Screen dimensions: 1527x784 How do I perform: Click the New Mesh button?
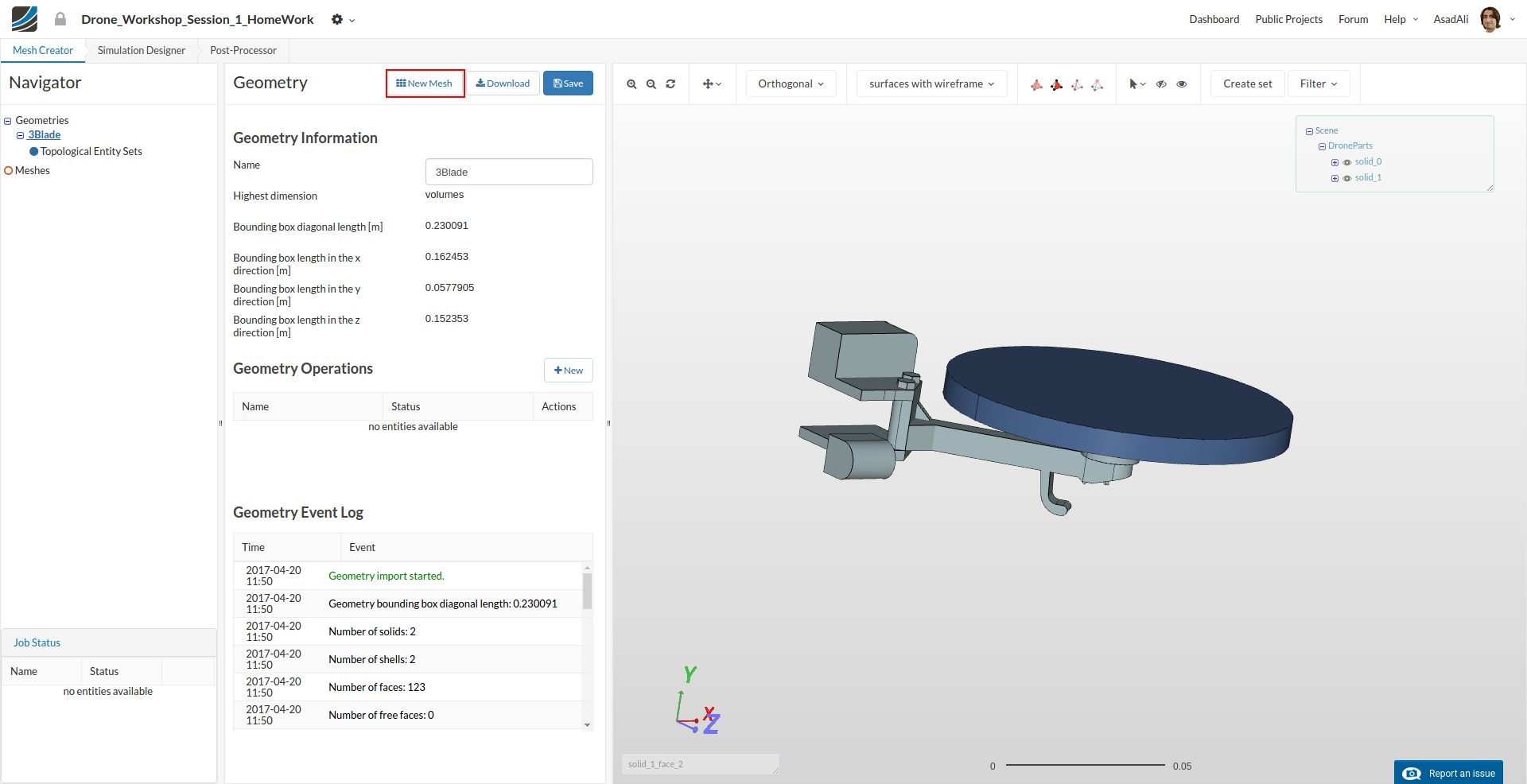[425, 83]
